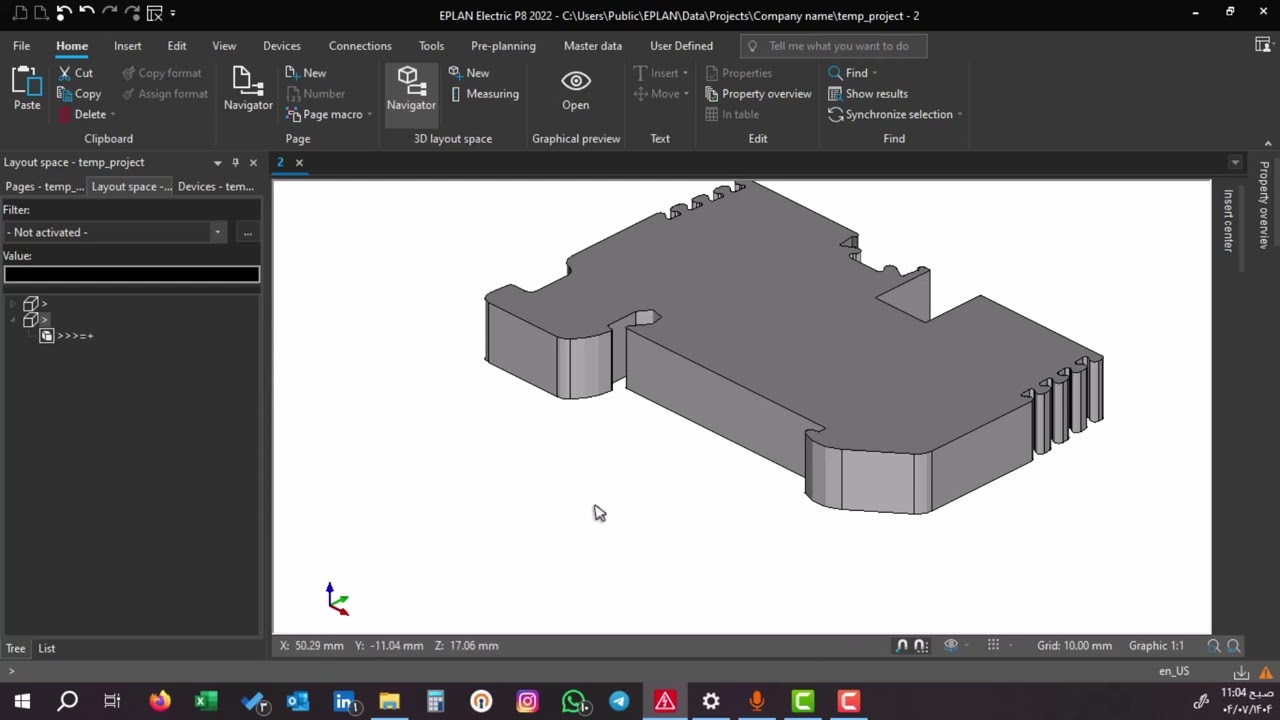Expand the first layout space tree node
Image resolution: width=1280 pixels, height=720 pixels.
coord(13,304)
